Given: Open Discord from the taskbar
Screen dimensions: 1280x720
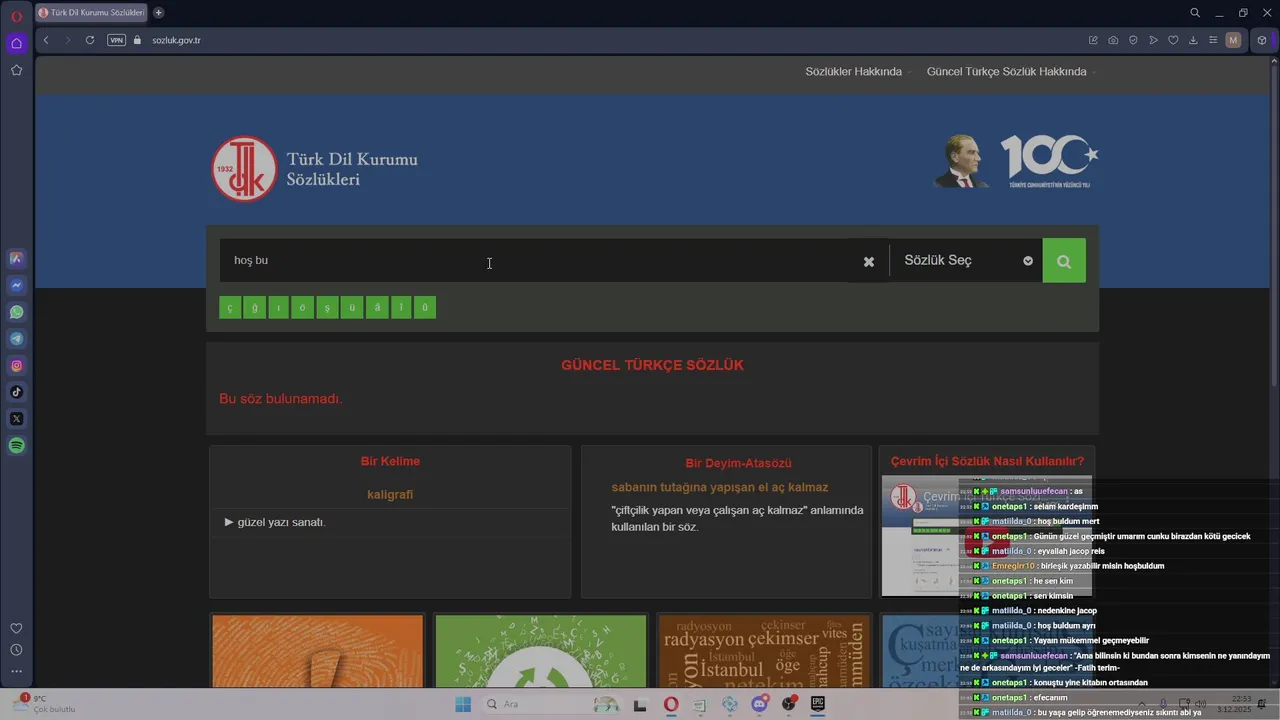Looking at the screenshot, I should click(759, 704).
